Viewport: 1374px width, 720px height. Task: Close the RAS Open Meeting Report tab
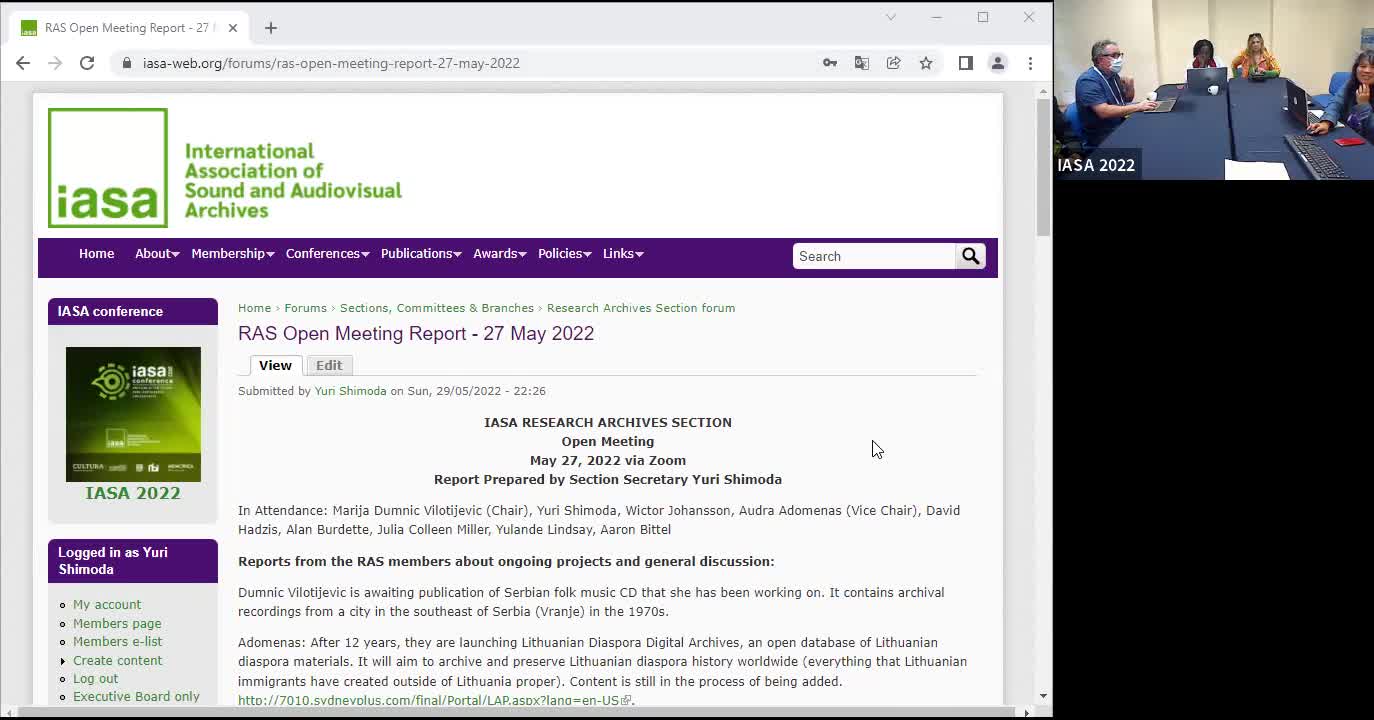[233, 28]
